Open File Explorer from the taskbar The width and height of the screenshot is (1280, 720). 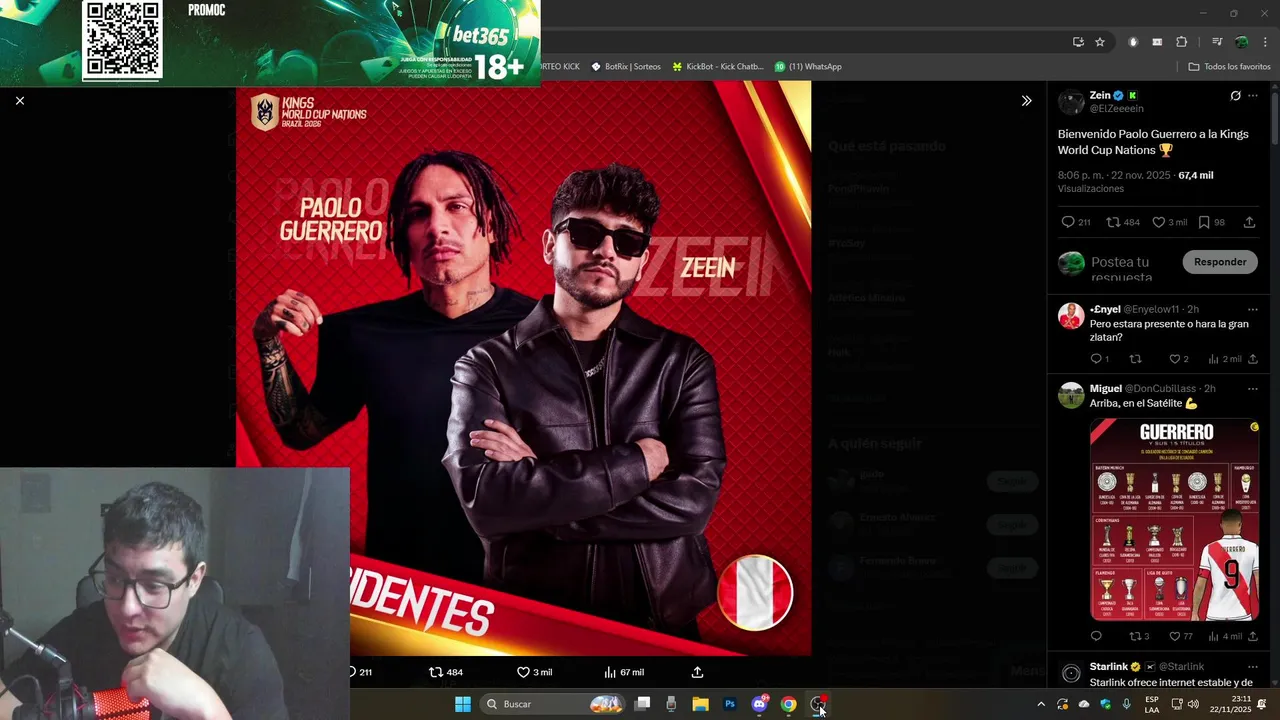(701, 704)
